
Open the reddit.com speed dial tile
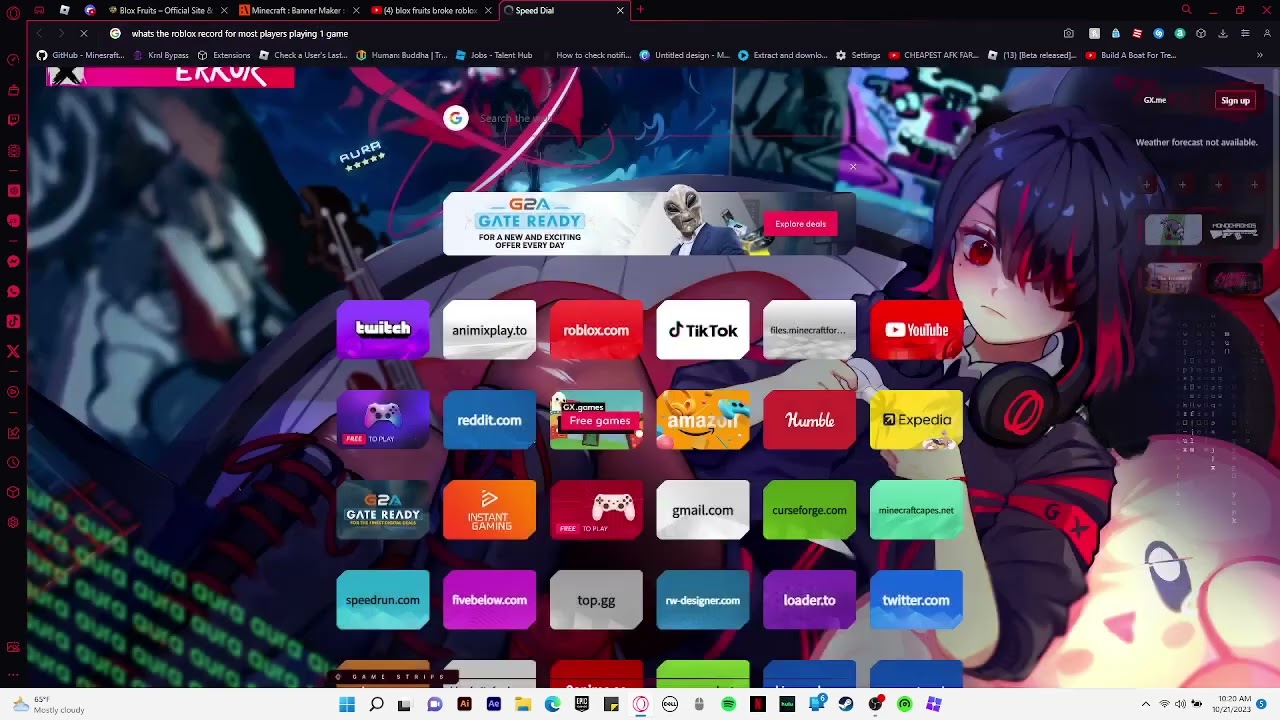click(489, 420)
